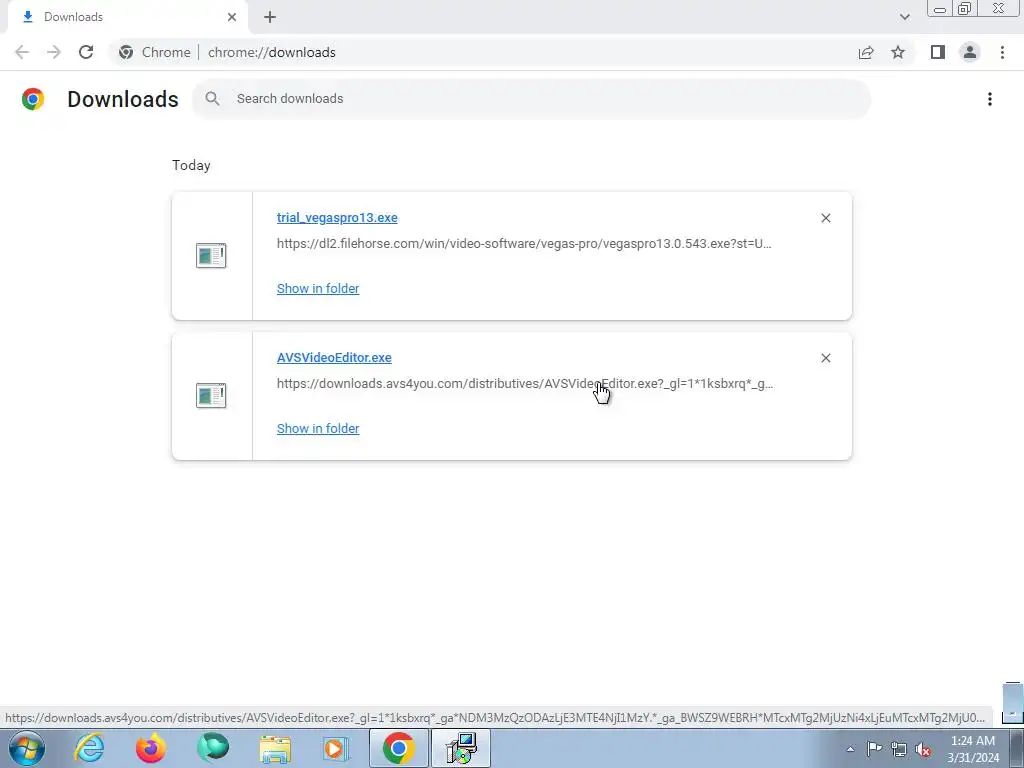Open the AVSVideoEditor.exe file link

coord(334,357)
